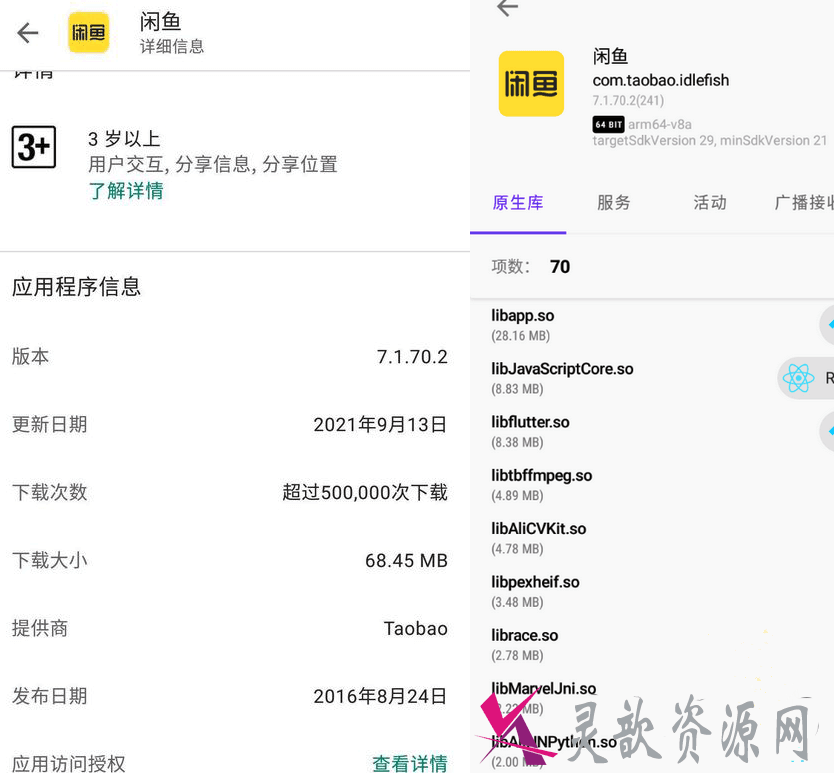Tap the small 闲鱼 icon beside 详细信息

[88, 33]
